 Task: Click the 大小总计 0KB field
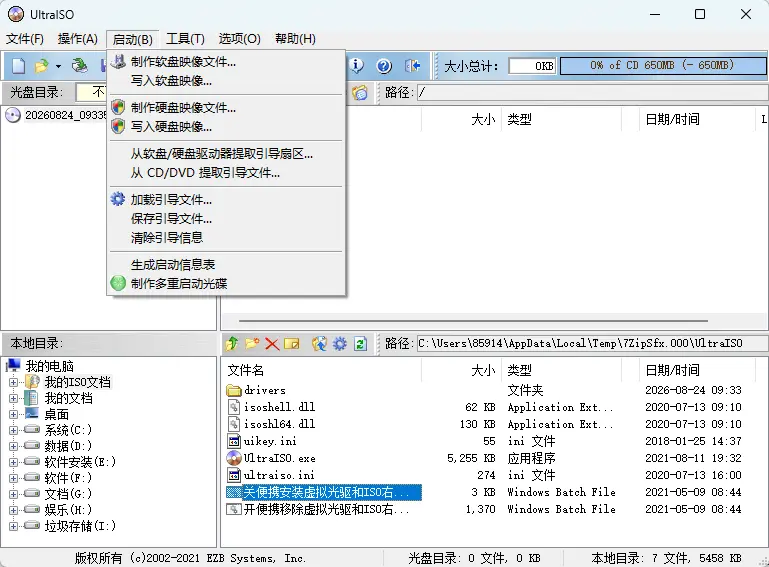[532, 66]
